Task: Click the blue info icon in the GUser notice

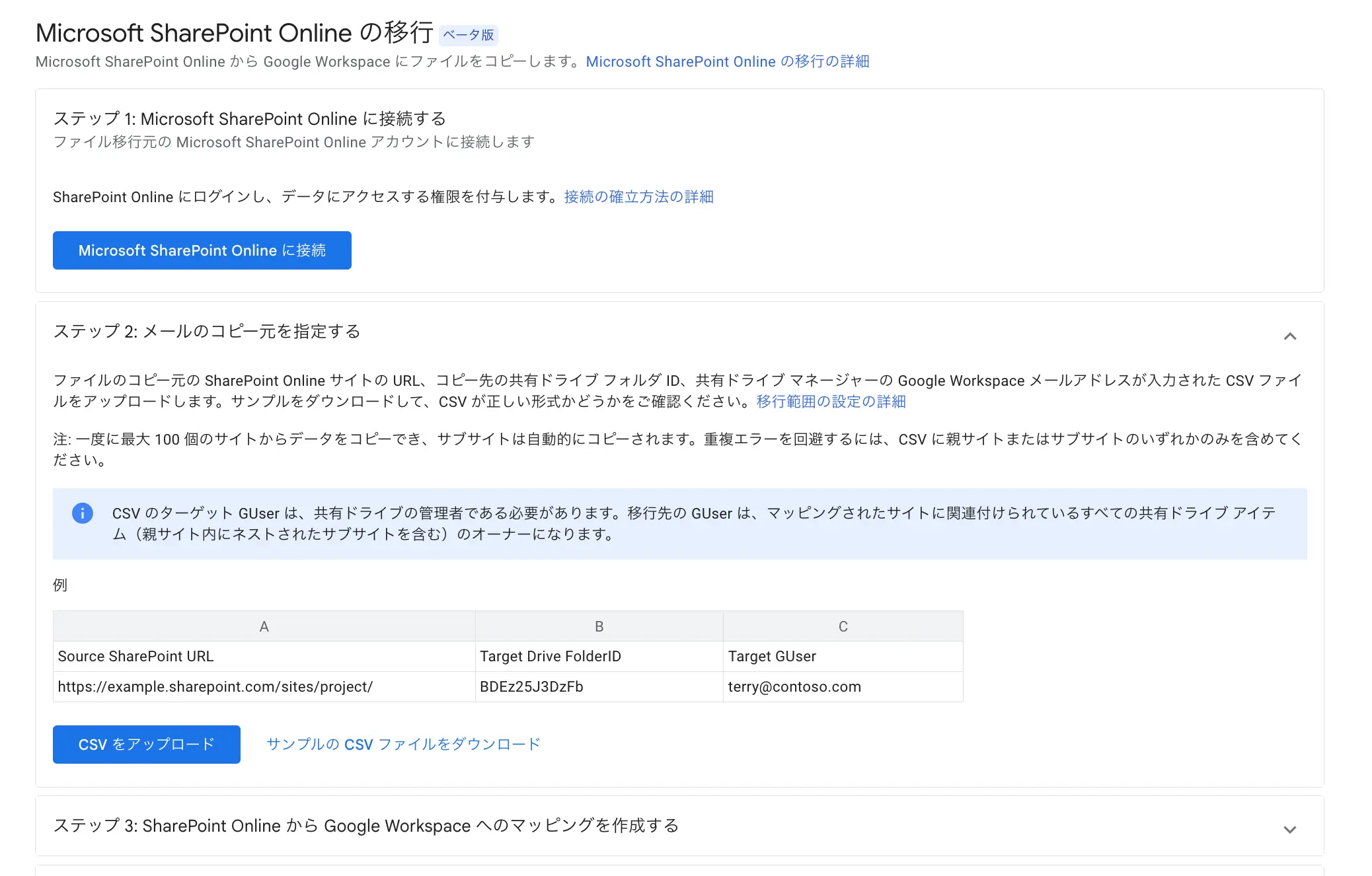Action: tap(83, 513)
